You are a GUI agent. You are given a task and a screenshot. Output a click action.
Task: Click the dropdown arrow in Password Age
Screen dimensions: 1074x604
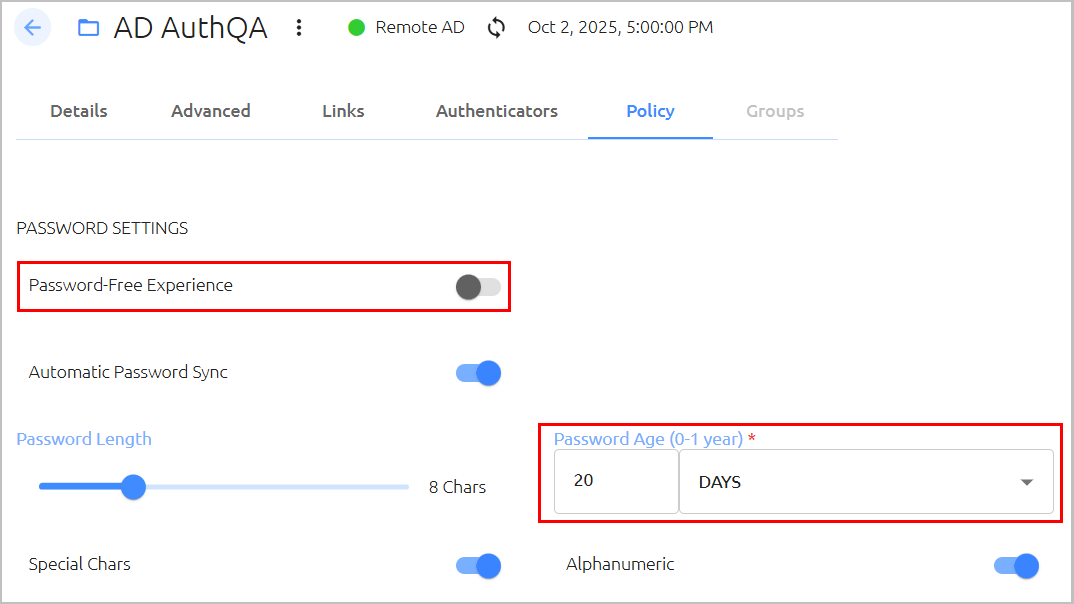click(1027, 482)
